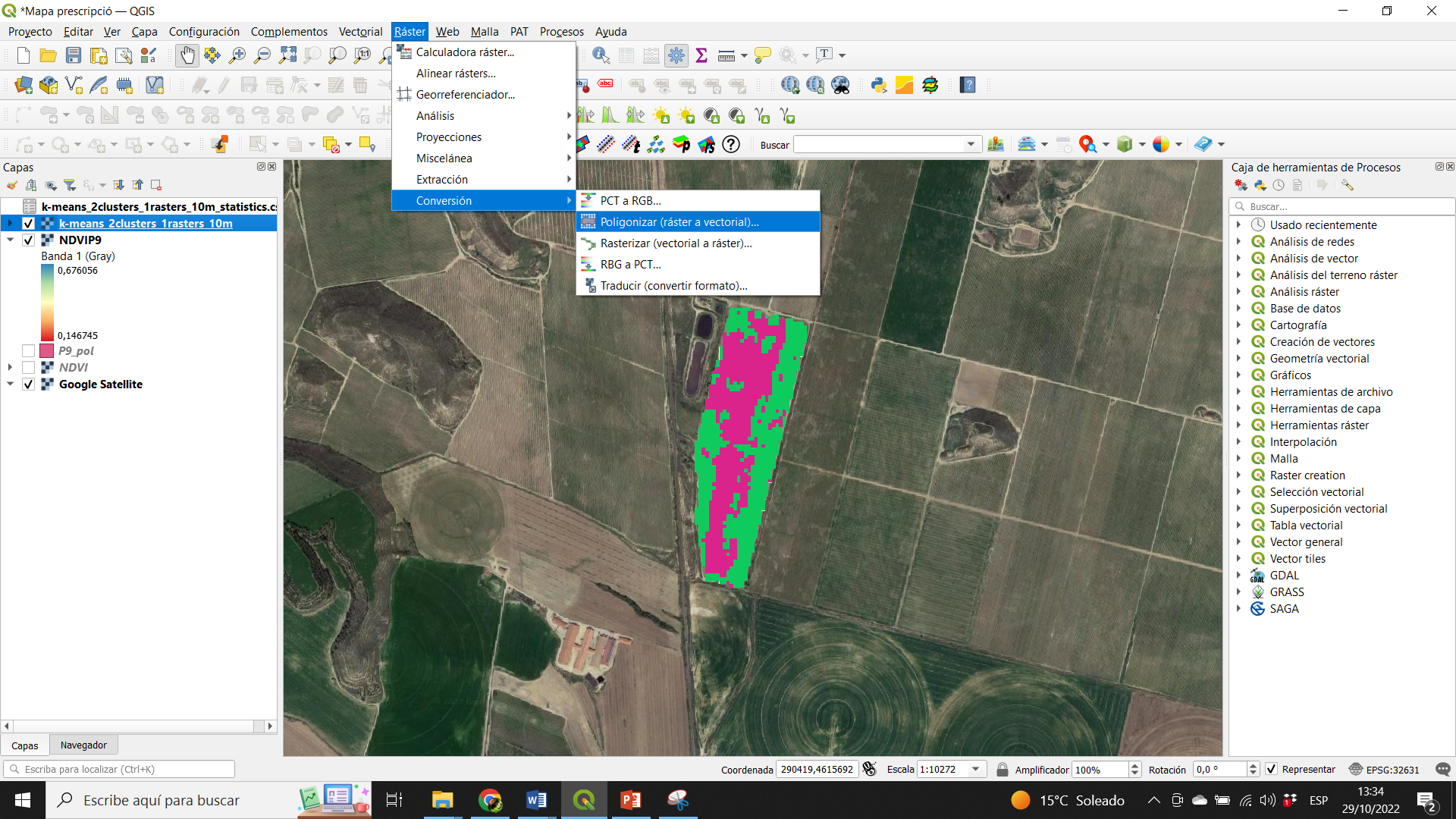The image size is (1456, 819).
Task: Enable the NDVI layer checkbox
Action: (x=29, y=368)
